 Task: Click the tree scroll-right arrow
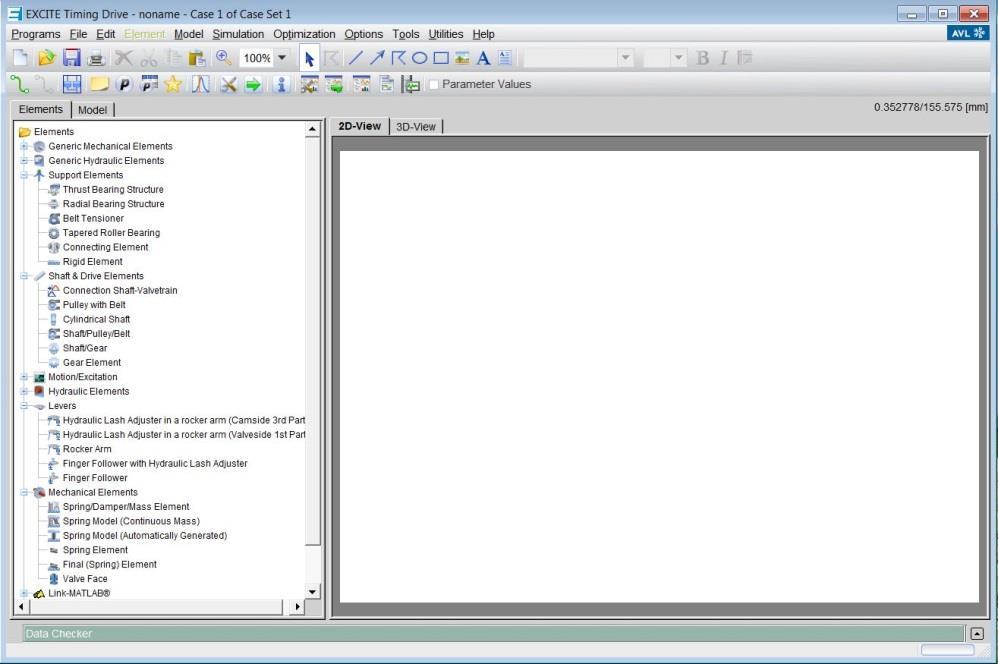click(297, 607)
